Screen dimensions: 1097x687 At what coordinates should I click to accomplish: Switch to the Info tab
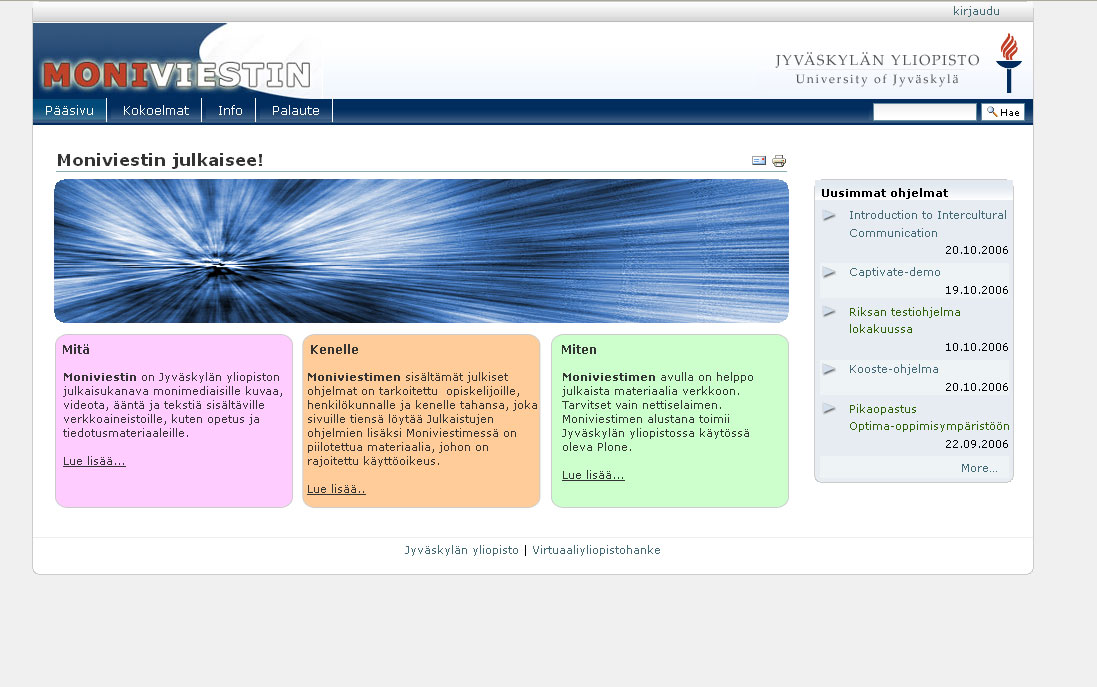tap(230, 111)
